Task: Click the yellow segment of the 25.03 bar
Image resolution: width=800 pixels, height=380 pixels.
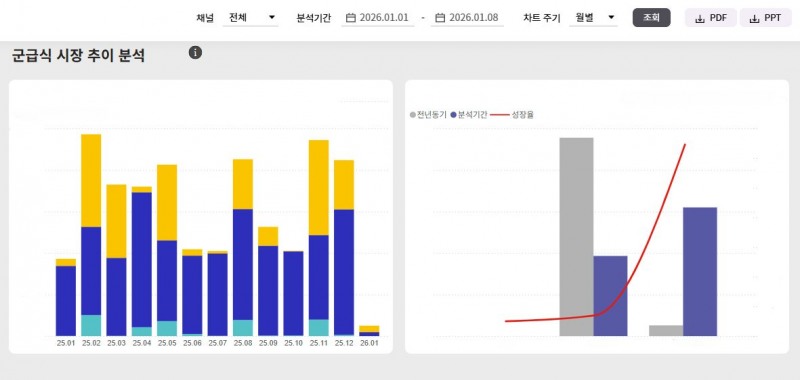Action: point(116,221)
